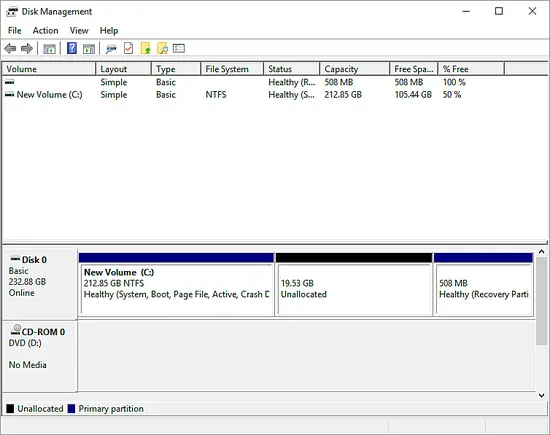Open the View menu
550x435 pixels.
(79, 31)
